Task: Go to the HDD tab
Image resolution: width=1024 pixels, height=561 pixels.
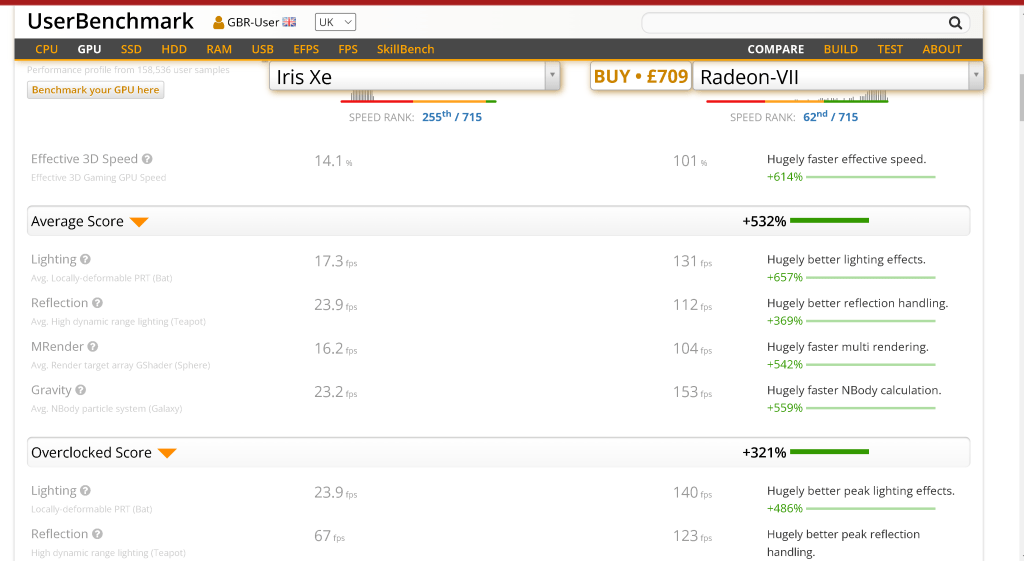Action: click(x=174, y=49)
